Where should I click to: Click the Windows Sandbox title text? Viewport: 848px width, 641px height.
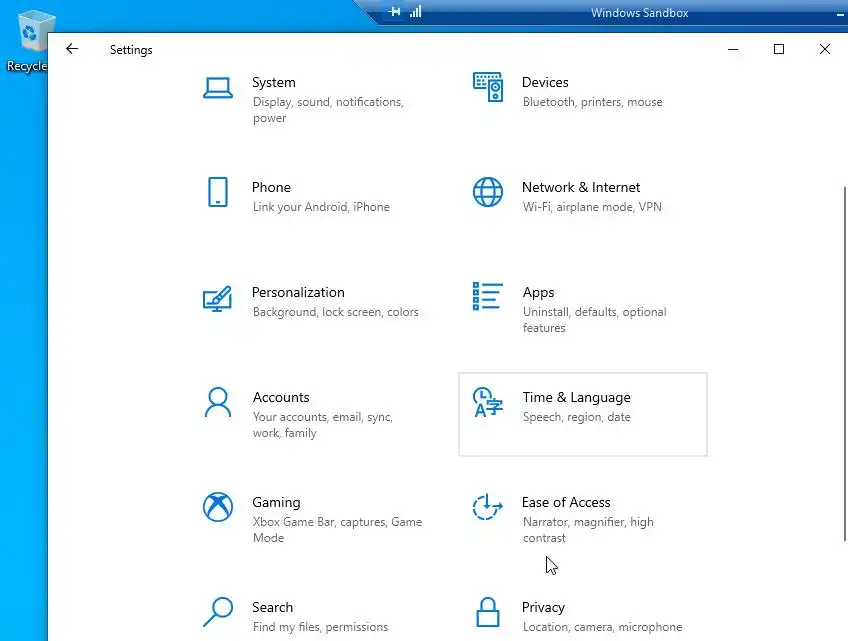click(639, 12)
